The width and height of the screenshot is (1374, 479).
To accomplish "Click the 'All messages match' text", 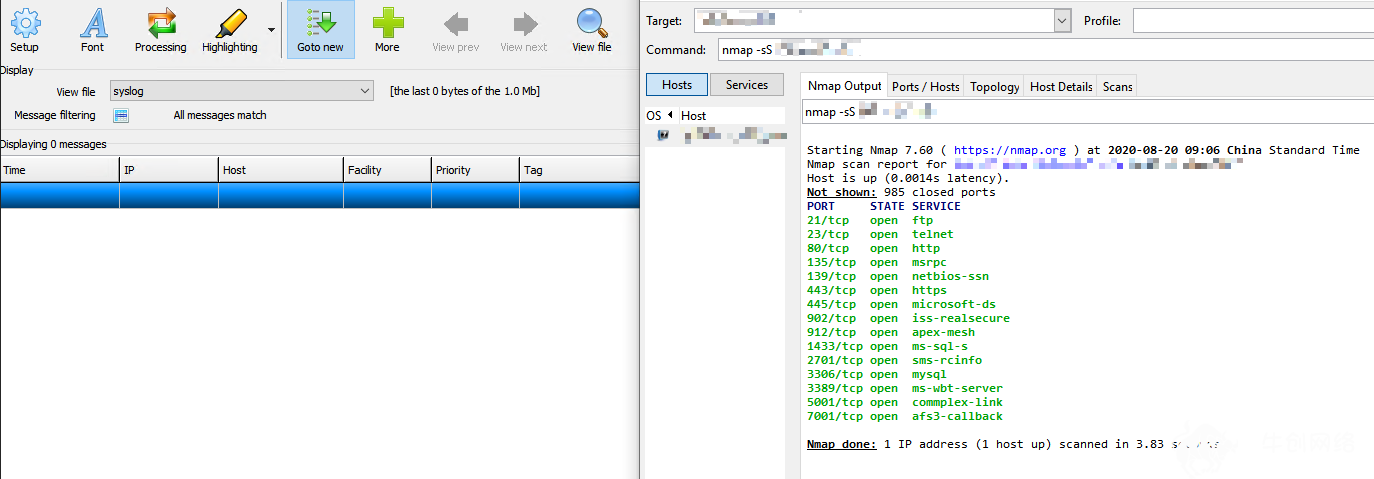I will click(220, 115).
